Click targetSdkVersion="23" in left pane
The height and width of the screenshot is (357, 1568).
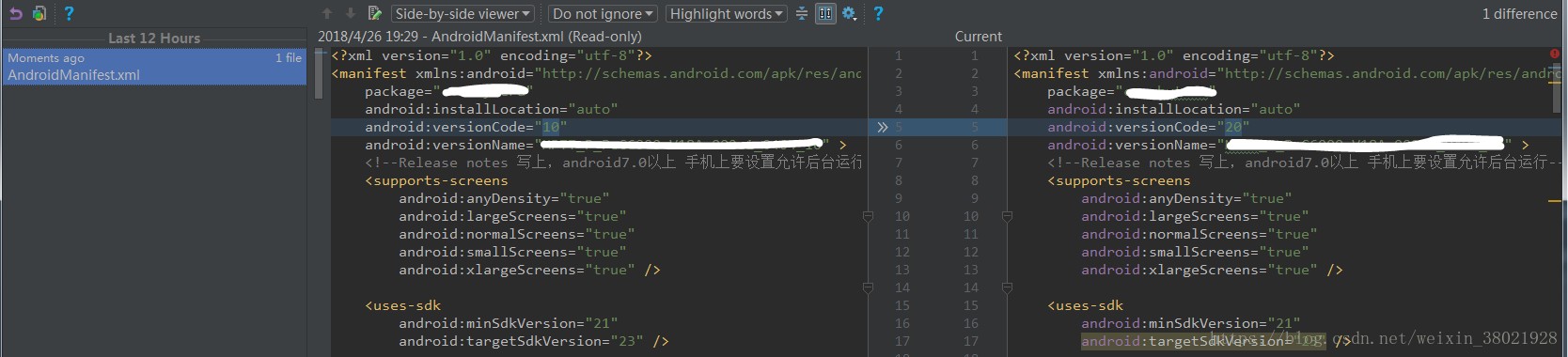click(x=533, y=341)
